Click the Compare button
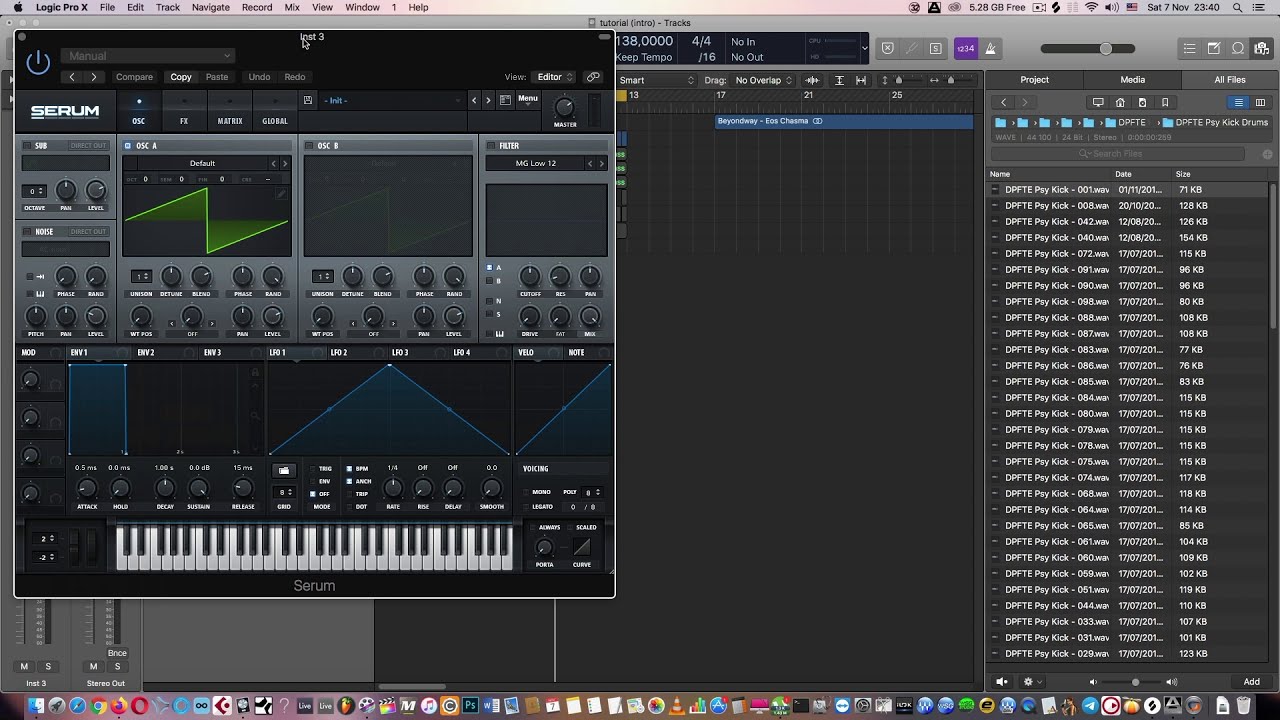The width and height of the screenshot is (1280, 720). pyautogui.click(x=134, y=77)
